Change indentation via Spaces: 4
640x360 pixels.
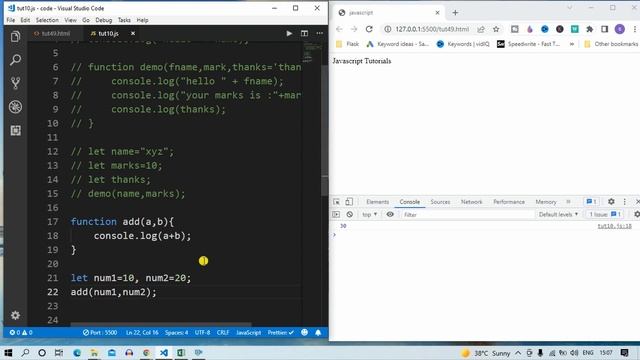tap(176, 333)
